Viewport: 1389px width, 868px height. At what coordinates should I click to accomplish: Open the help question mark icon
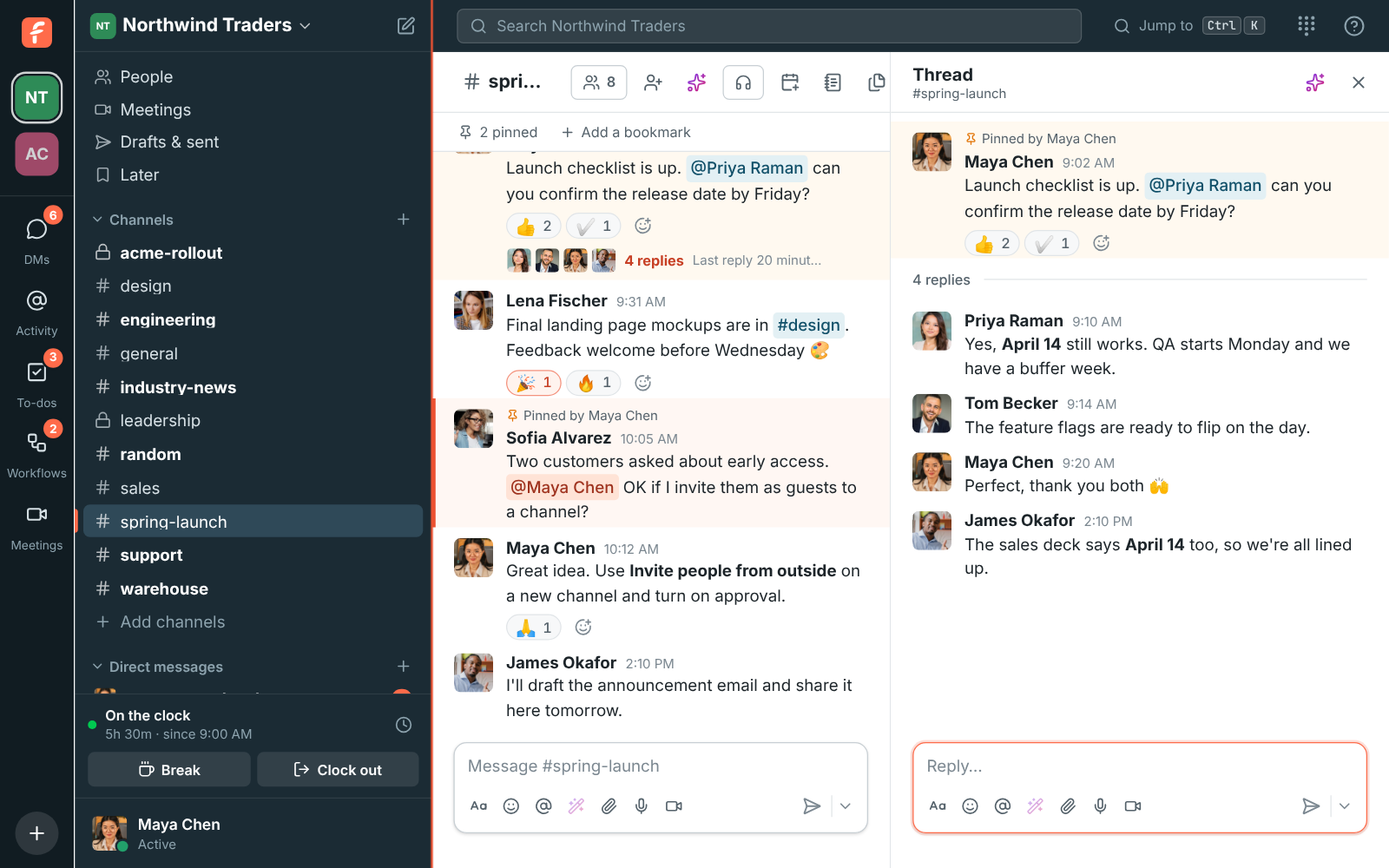coord(1354,26)
